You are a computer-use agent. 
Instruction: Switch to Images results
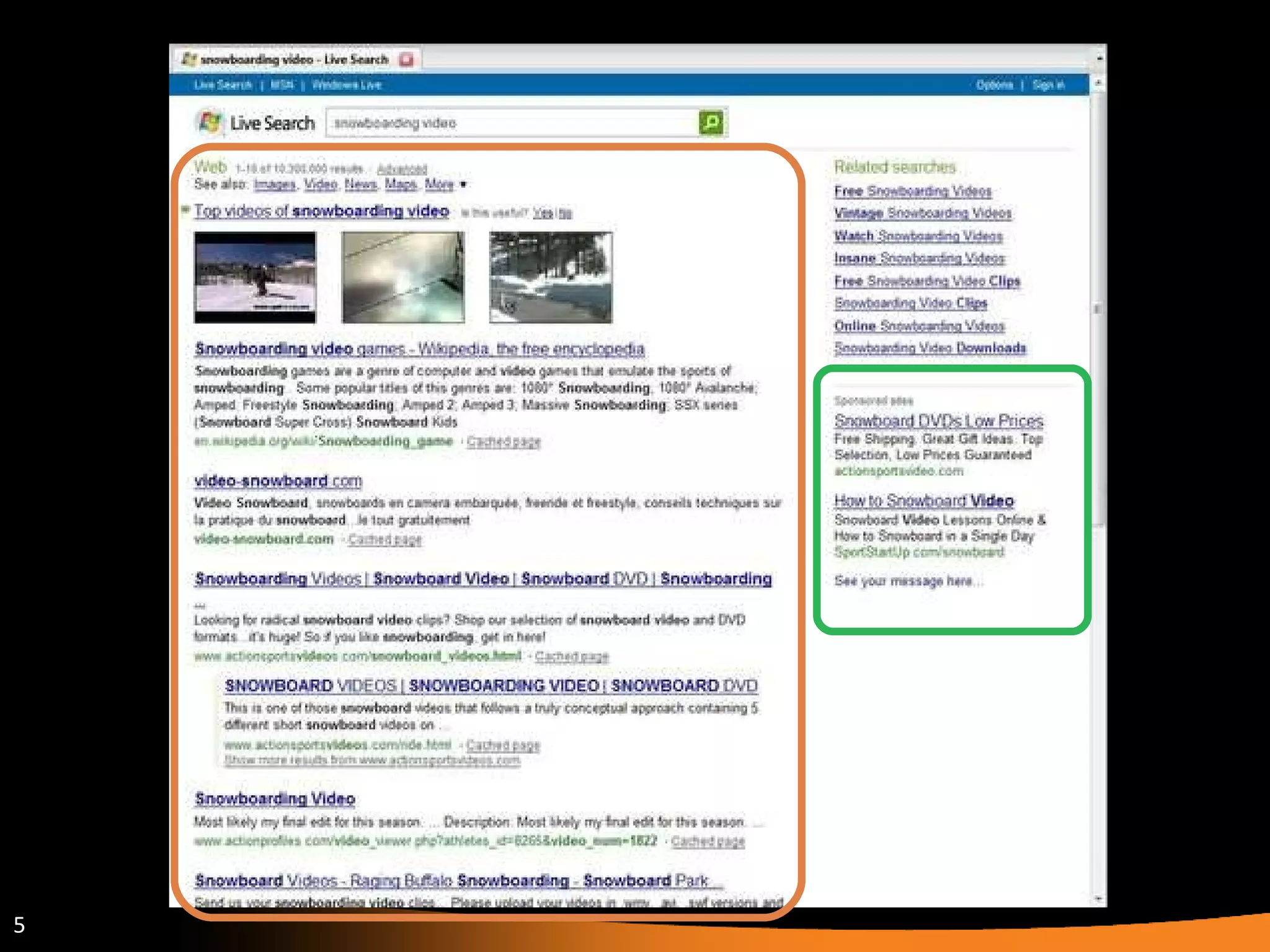(274, 185)
